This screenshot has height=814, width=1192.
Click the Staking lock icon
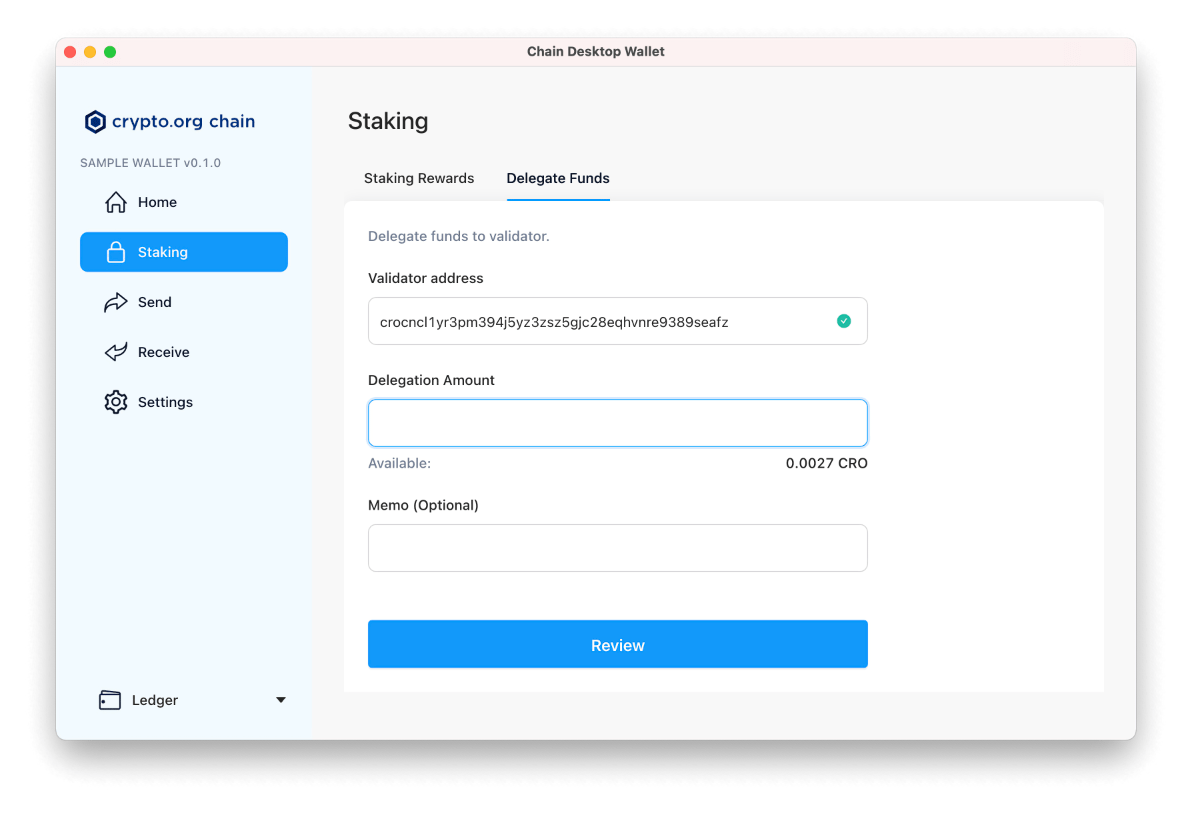click(x=114, y=252)
